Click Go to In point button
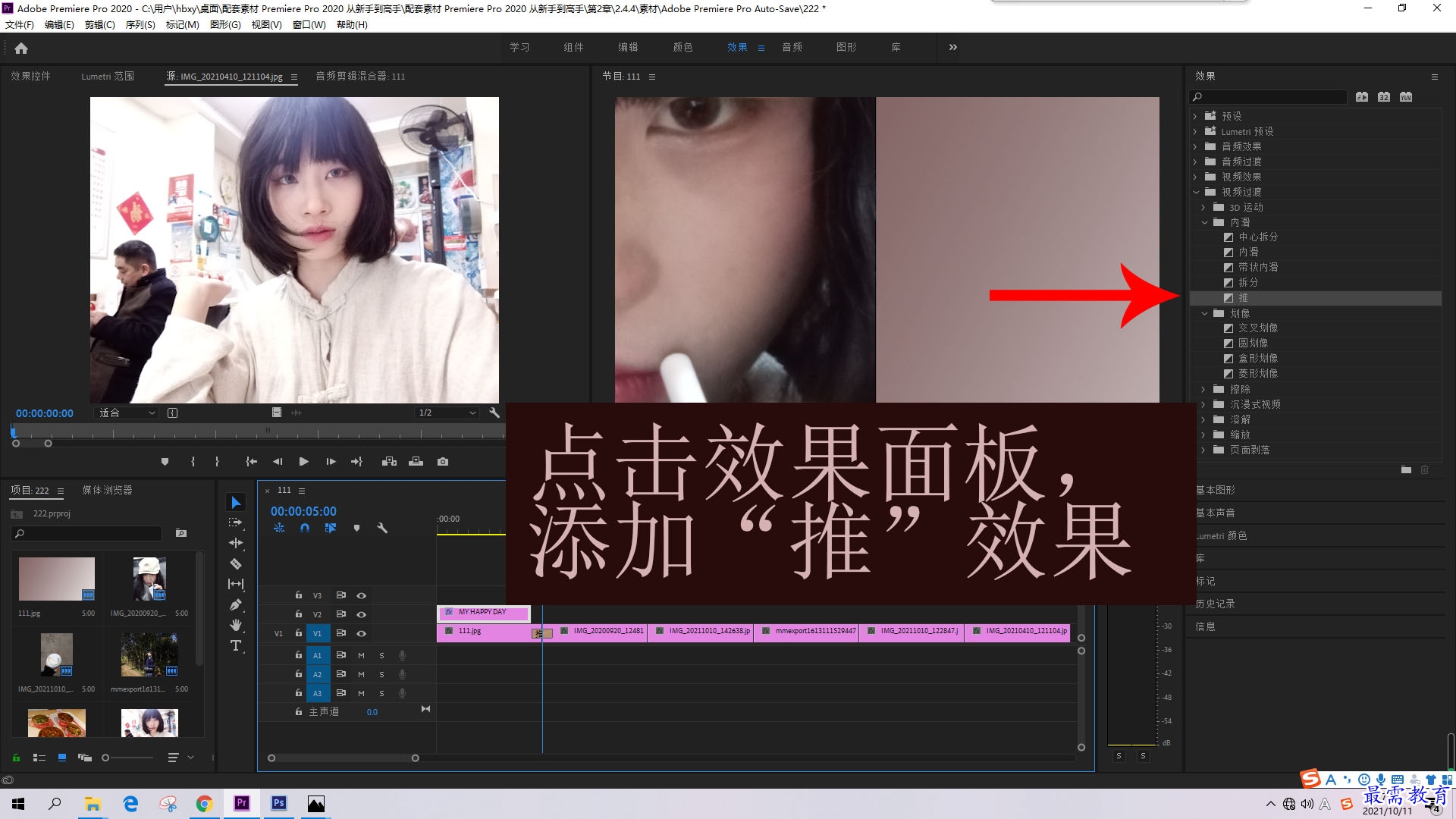Image resolution: width=1456 pixels, height=819 pixels. click(x=251, y=461)
